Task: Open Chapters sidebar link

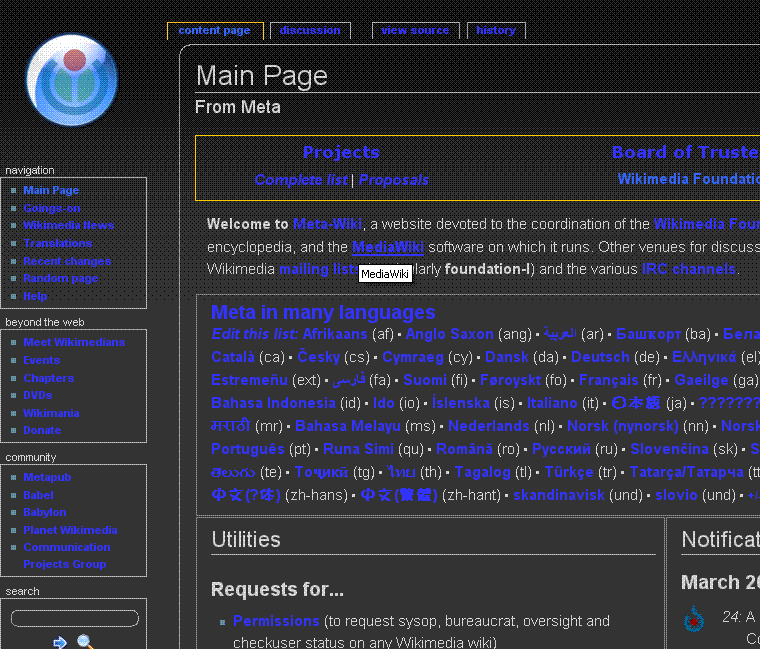Action: 48,378
